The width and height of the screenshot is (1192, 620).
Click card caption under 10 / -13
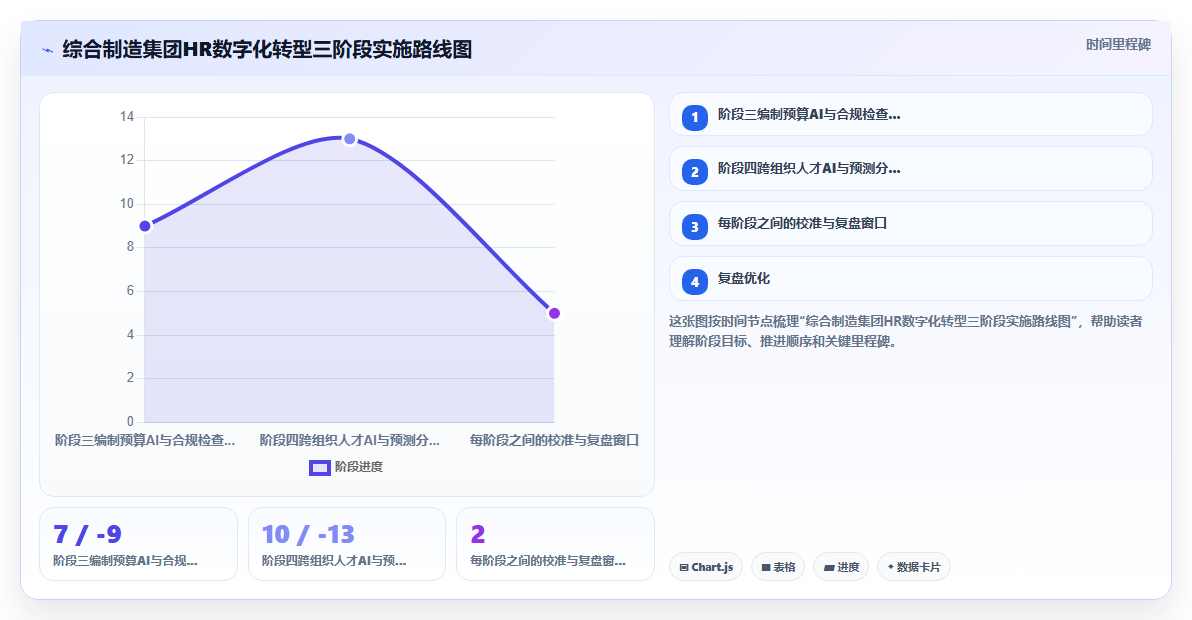tap(334, 561)
